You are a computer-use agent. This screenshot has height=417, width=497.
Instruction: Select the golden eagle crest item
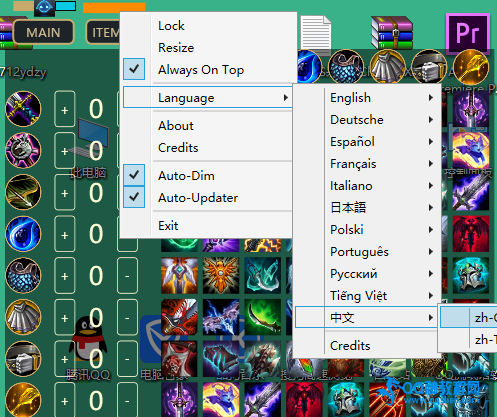(221, 275)
